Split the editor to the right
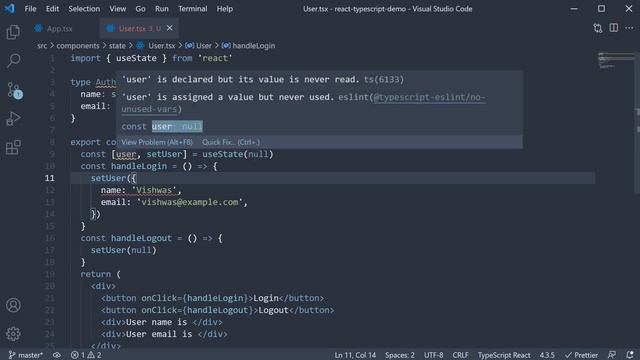640x360 pixels. (x=613, y=28)
